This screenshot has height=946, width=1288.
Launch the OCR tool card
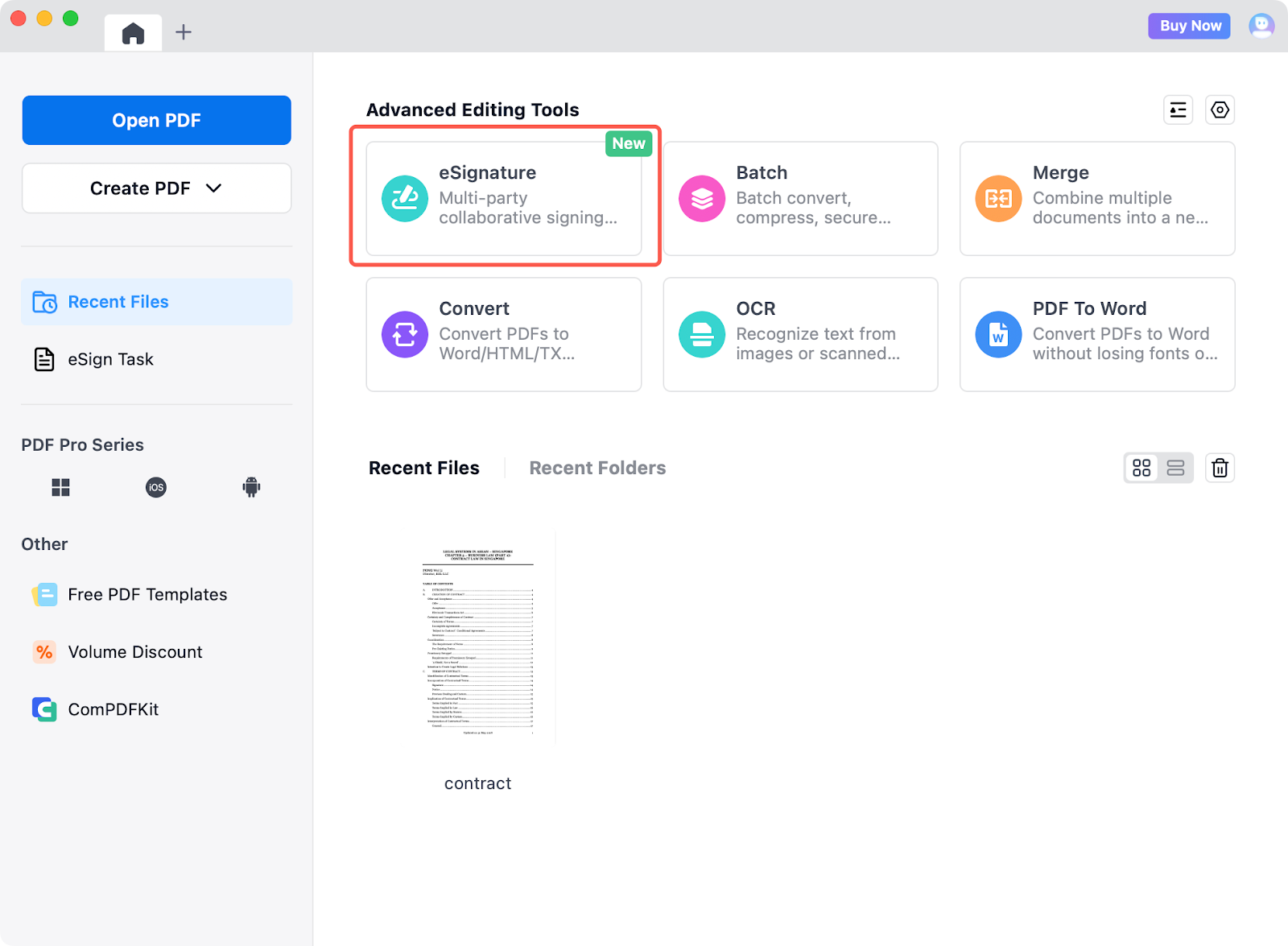800,334
